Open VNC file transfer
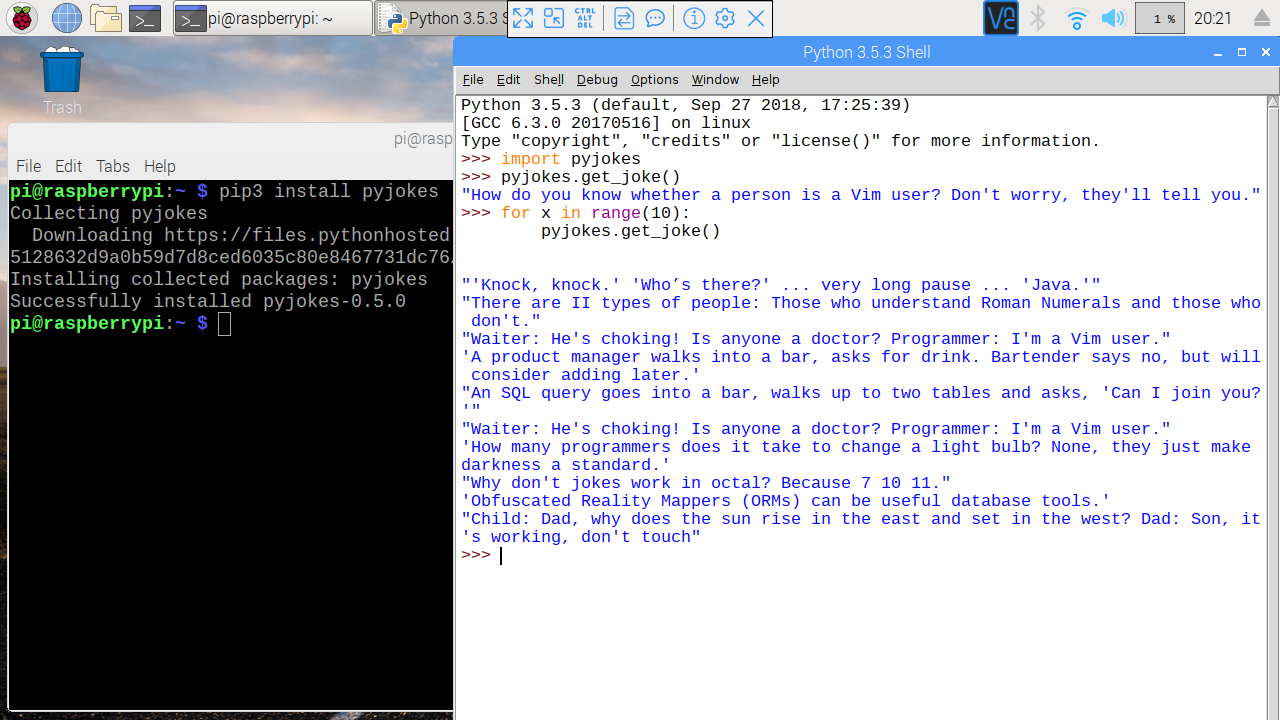The width and height of the screenshot is (1280, 720). (623, 18)
